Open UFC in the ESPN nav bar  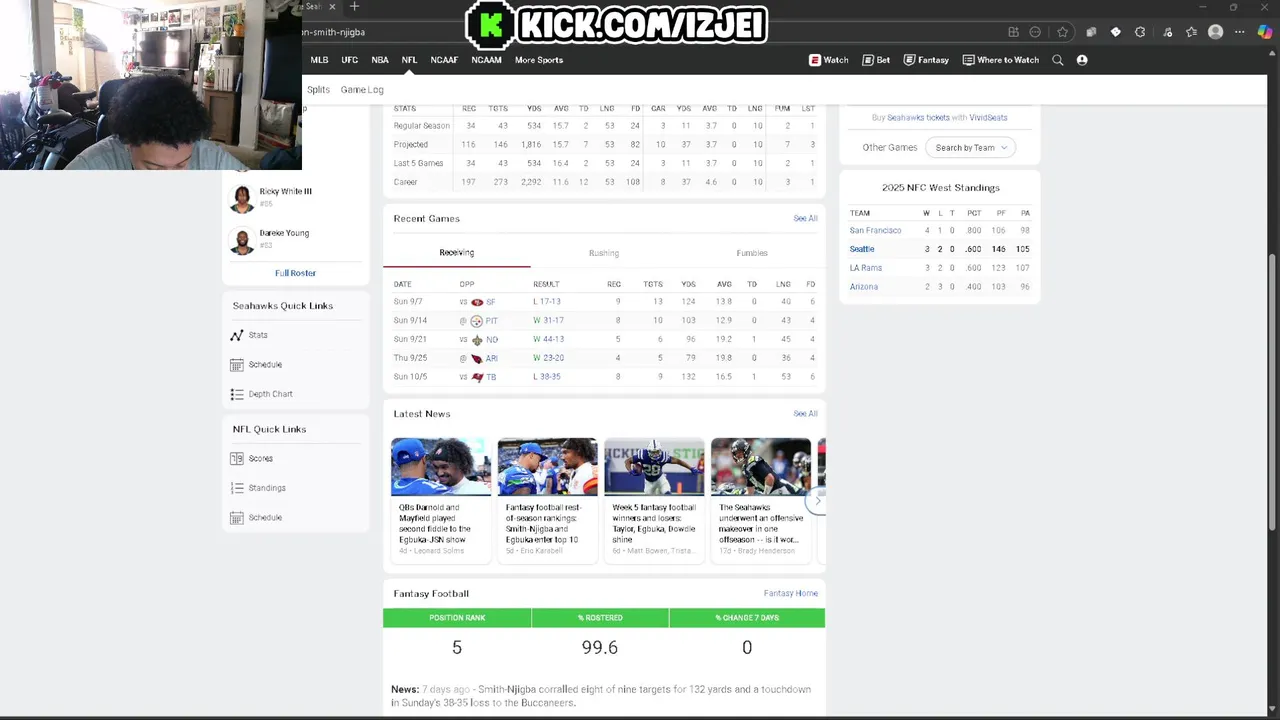pos(349,60)
